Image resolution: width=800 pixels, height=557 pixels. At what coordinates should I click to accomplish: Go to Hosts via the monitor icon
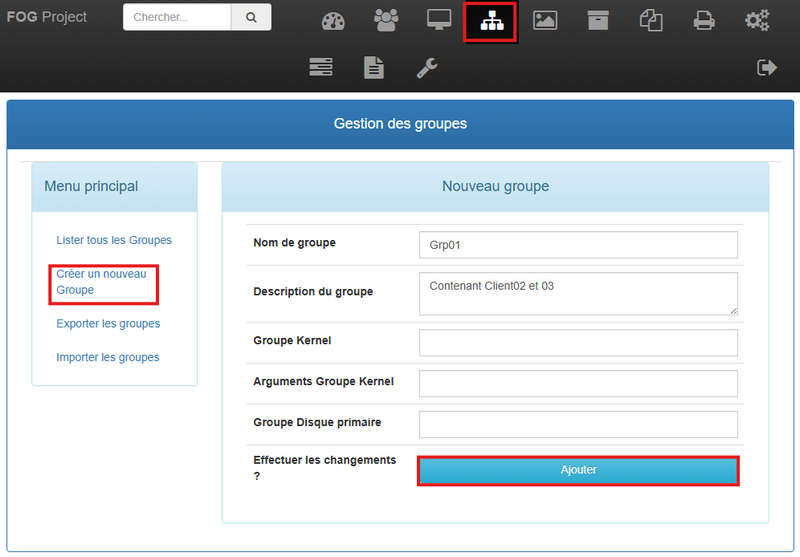tap(438, 20)
